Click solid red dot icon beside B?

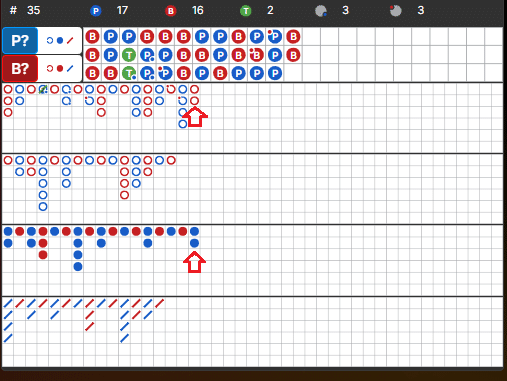(60, 69)
